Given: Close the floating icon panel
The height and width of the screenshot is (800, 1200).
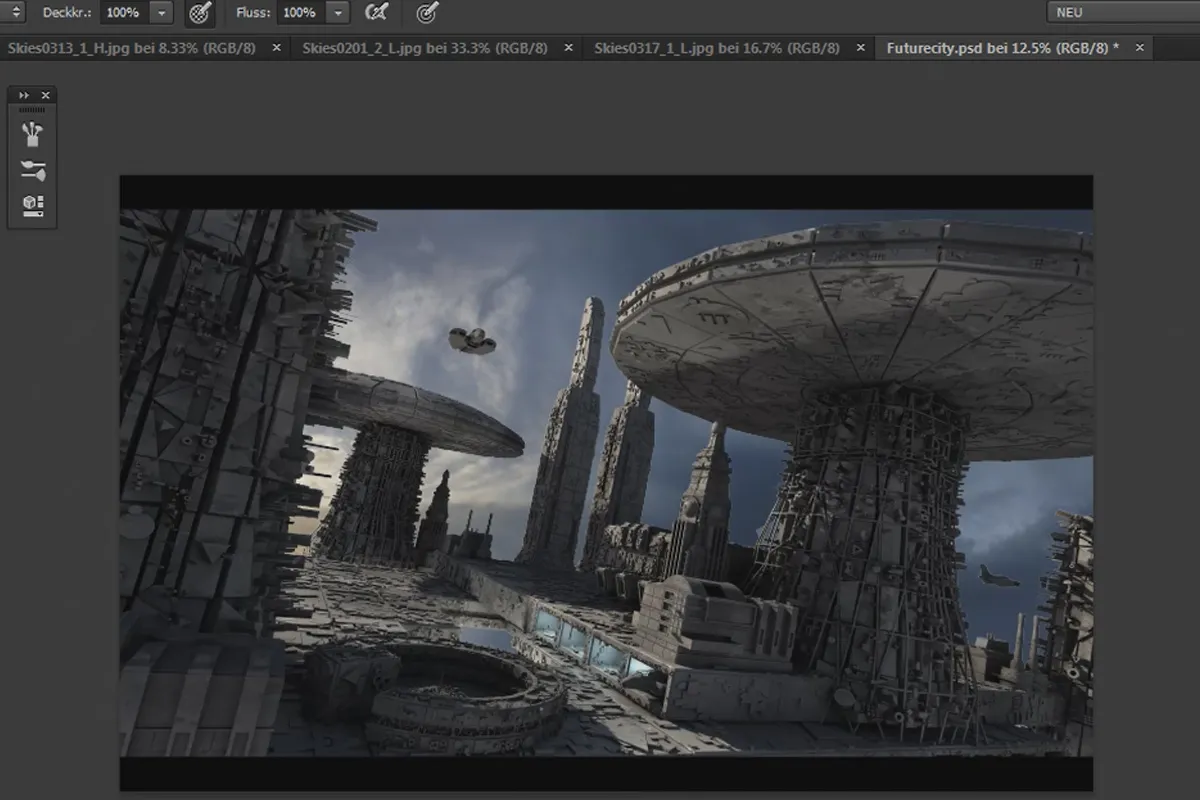Looking at the screenshot, I should [x=45, y=95].
